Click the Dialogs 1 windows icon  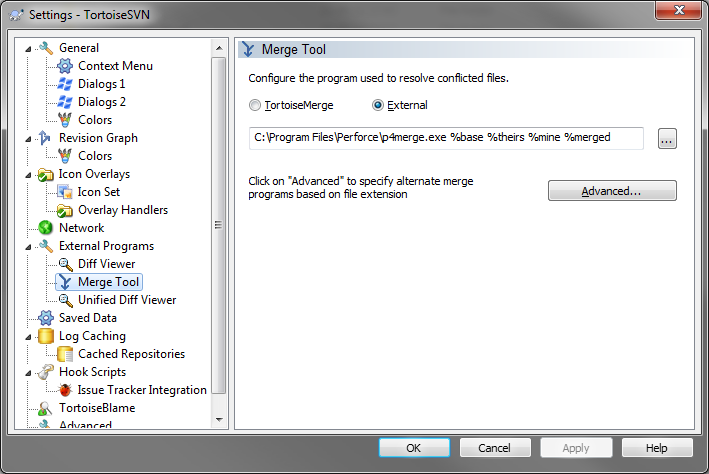point(65,84)
